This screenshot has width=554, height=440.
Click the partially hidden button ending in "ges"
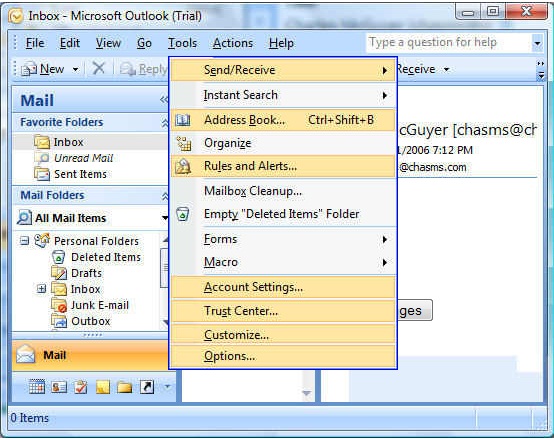(415, 310)
